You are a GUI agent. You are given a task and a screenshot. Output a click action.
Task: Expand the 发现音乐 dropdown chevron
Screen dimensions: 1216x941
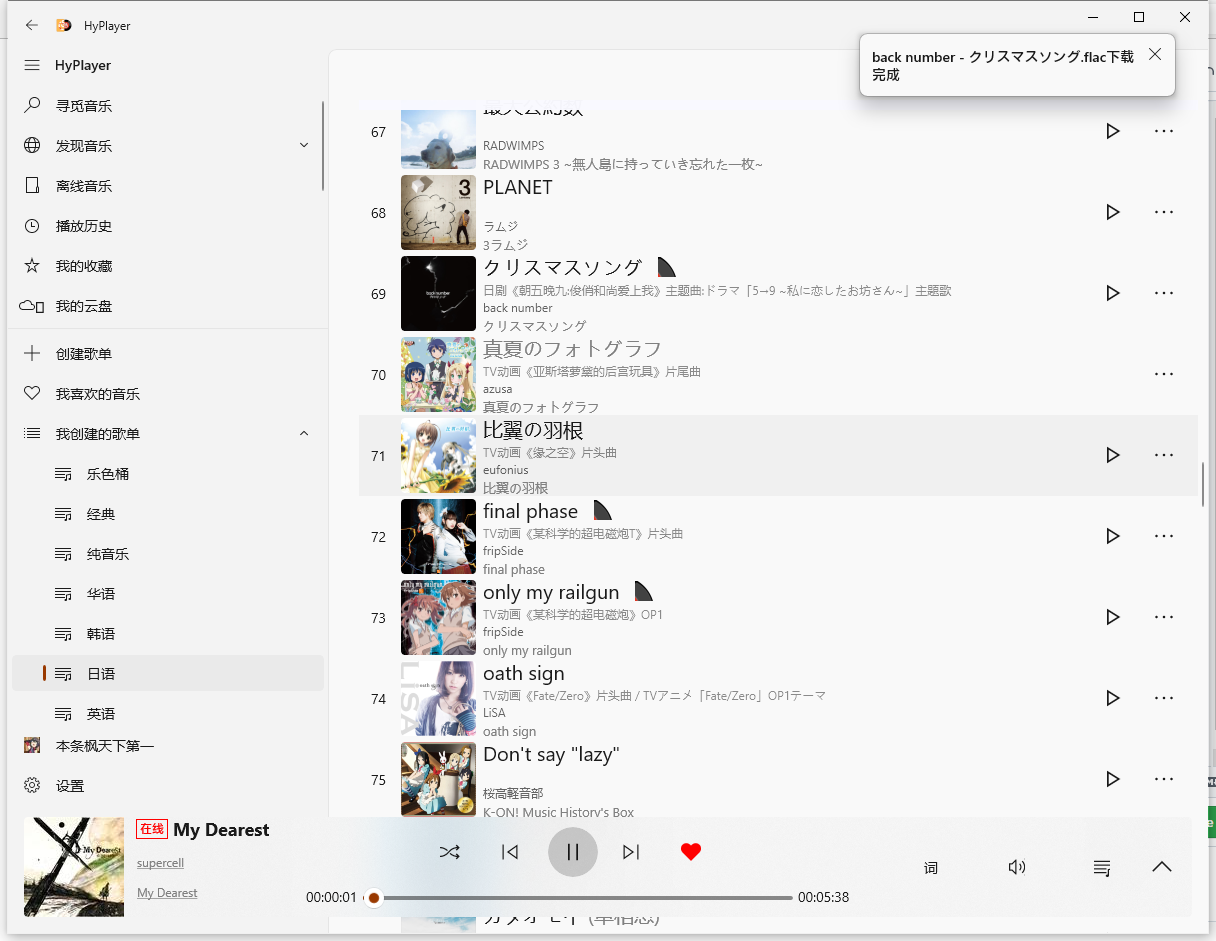(304, 145)
